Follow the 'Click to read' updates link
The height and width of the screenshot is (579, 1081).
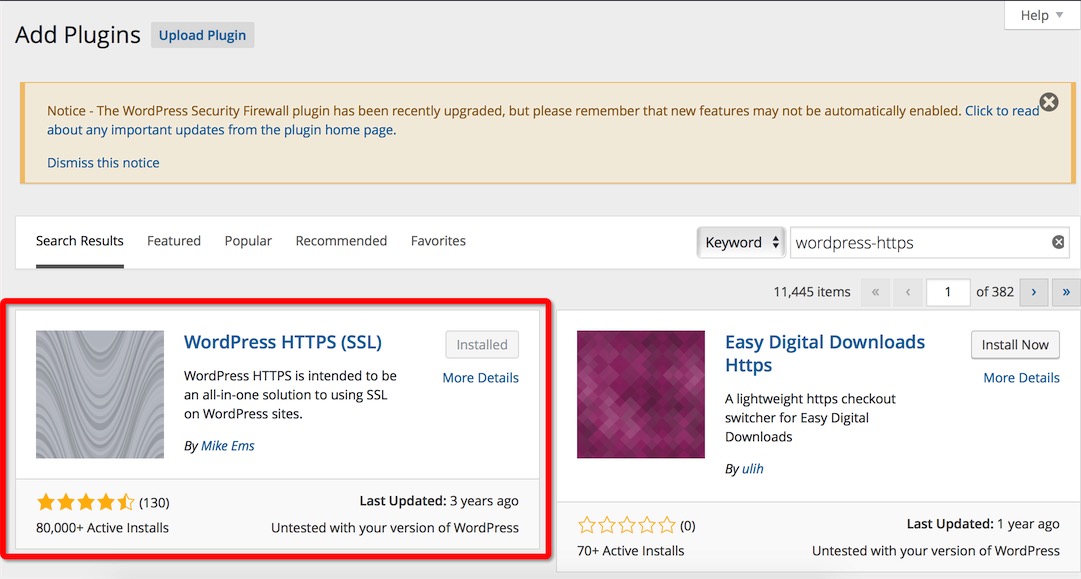(x=1002, y=110)
